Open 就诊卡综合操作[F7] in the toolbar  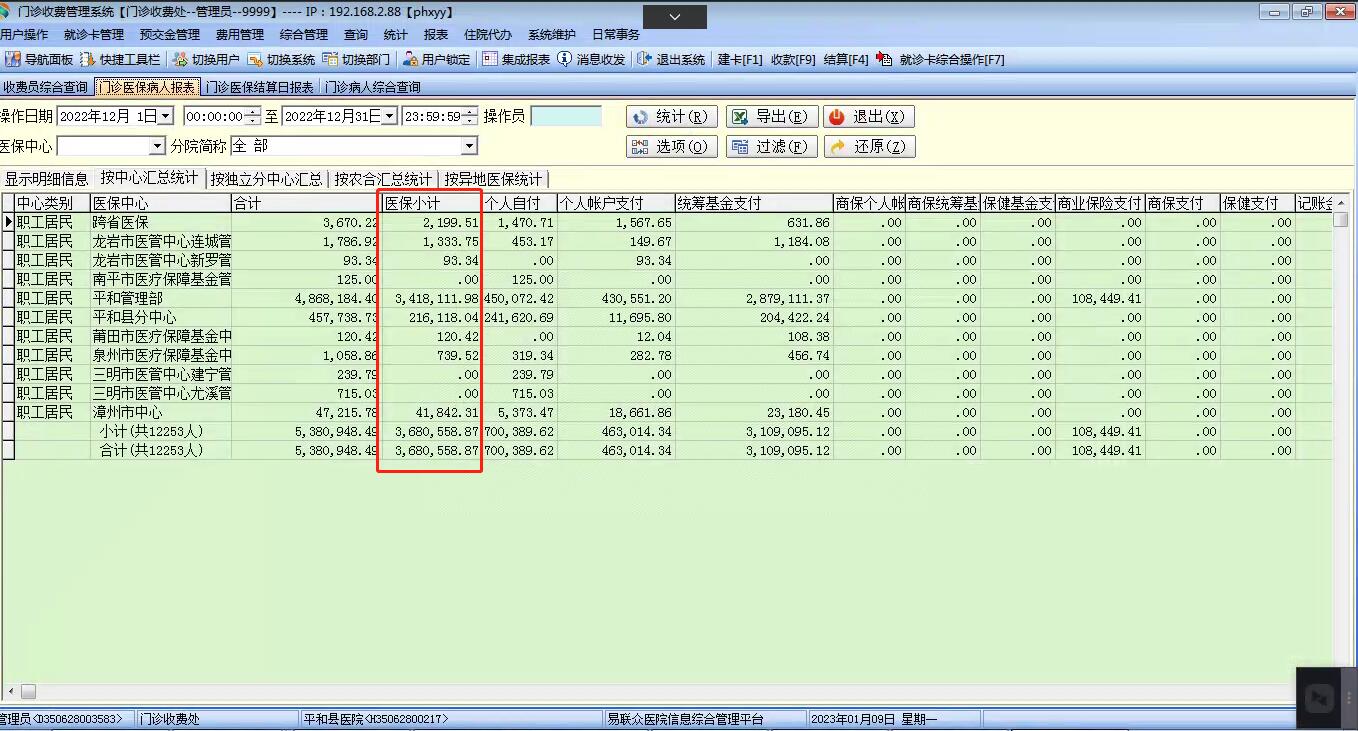941,59
